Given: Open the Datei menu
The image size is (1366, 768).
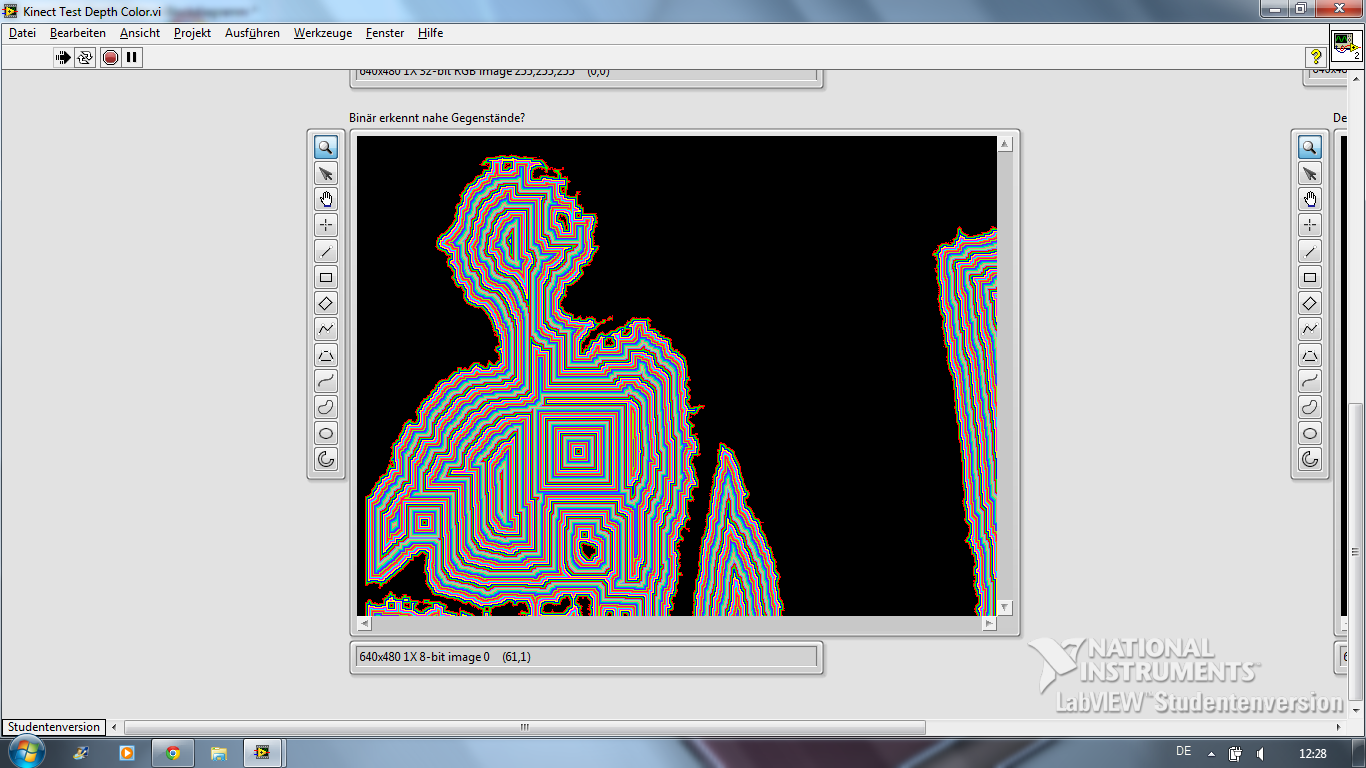Looking at the screenshot, I should tap(22, 33).
